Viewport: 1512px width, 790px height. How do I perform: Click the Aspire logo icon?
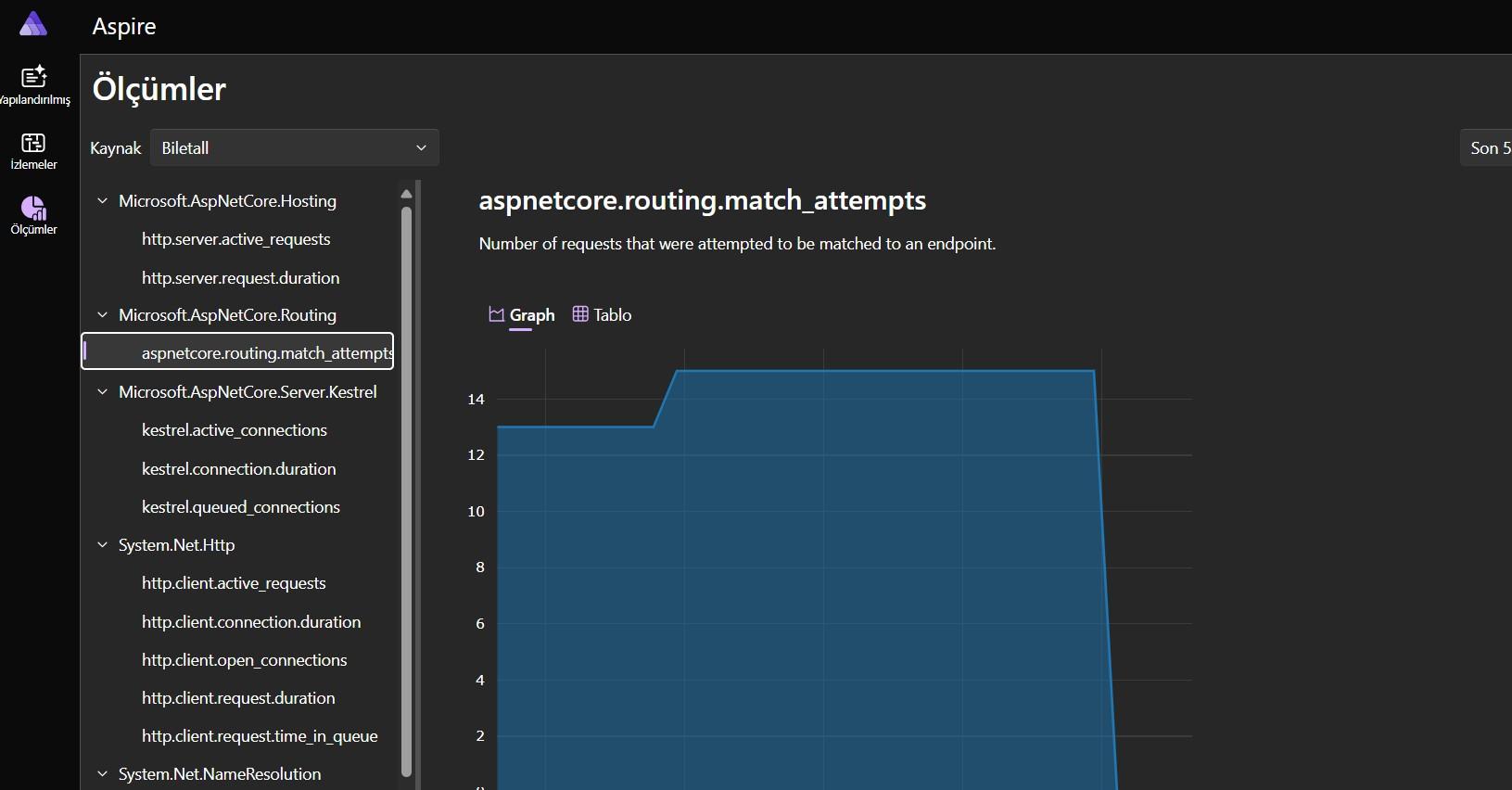coord(32,24)
